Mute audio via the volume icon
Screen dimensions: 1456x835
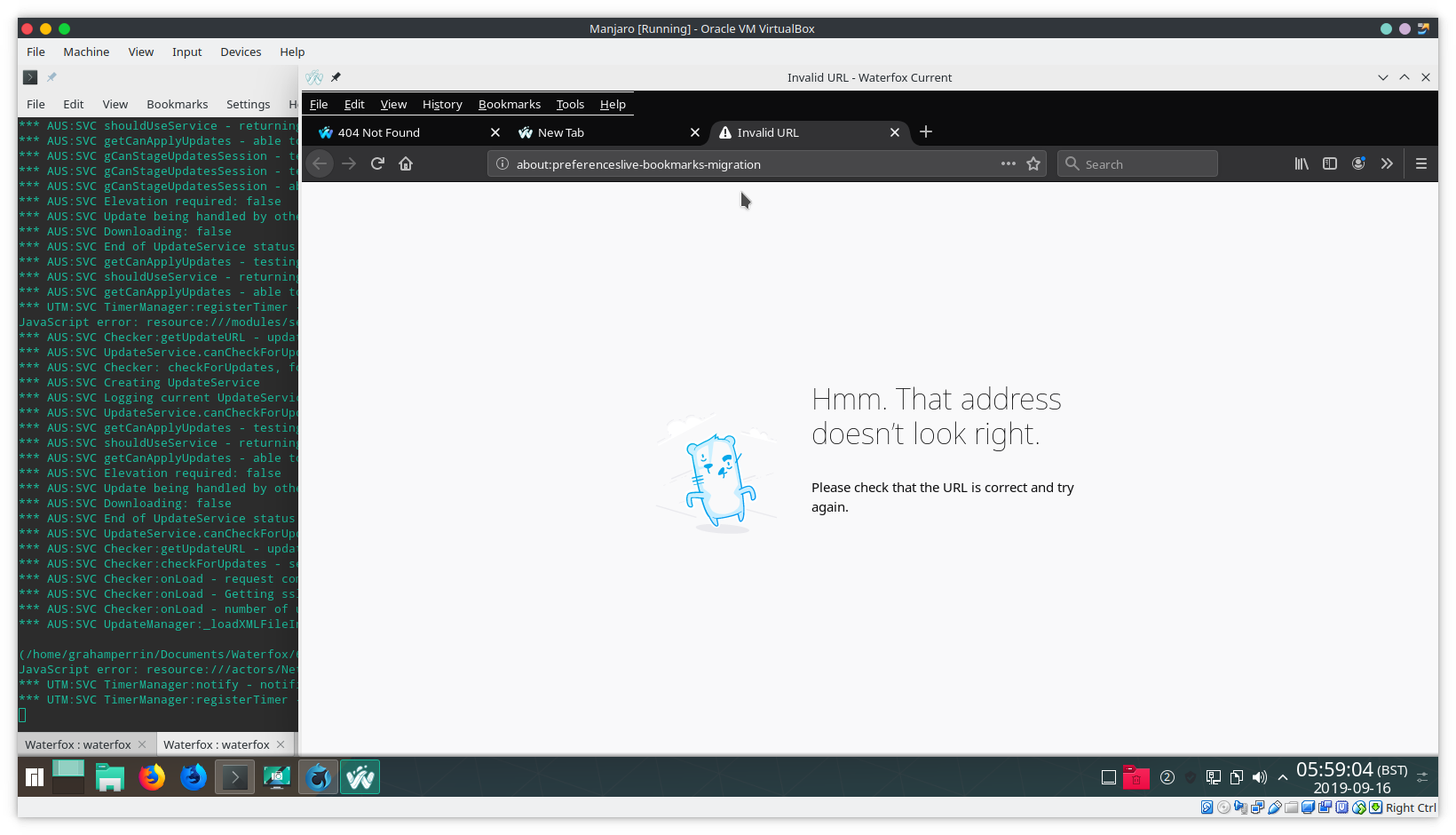[1260, 776]
